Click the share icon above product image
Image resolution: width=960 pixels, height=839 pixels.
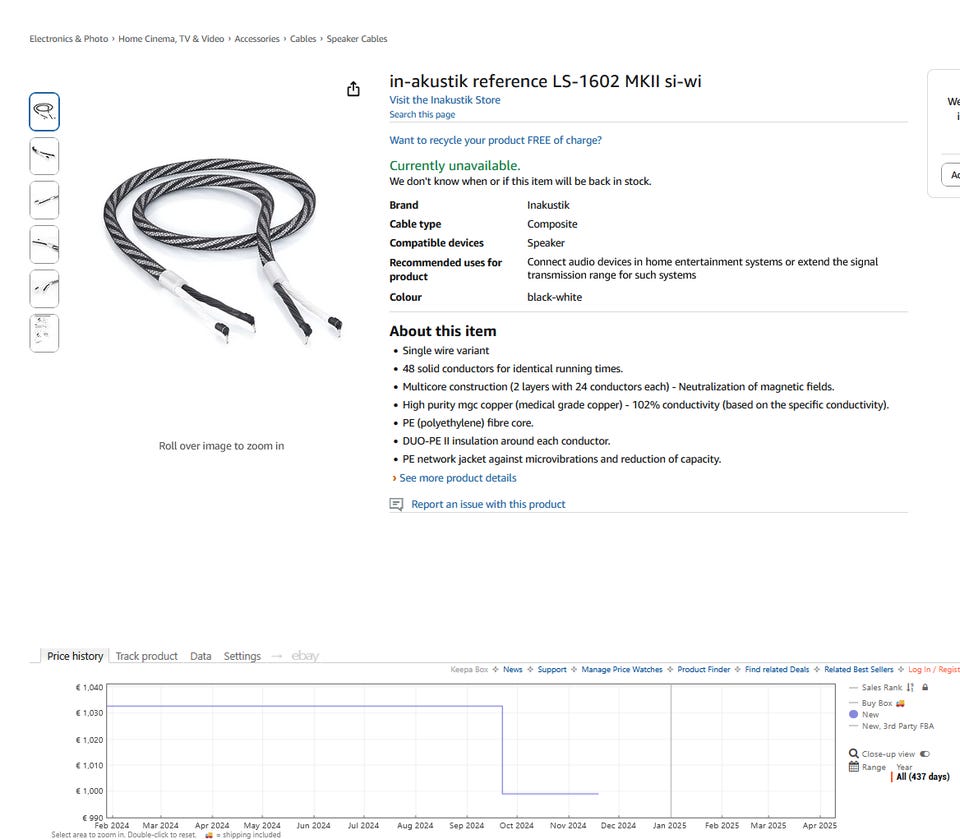[x=353, y=90]
